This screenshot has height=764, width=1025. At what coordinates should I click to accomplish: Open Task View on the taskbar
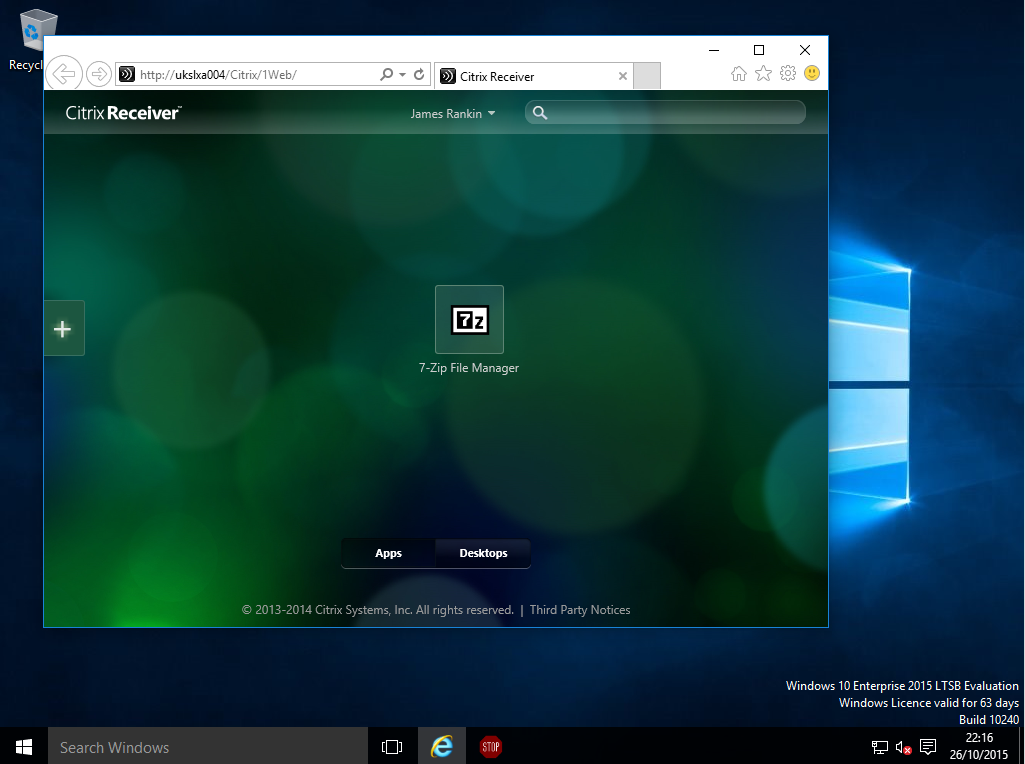tap(392, 746)
